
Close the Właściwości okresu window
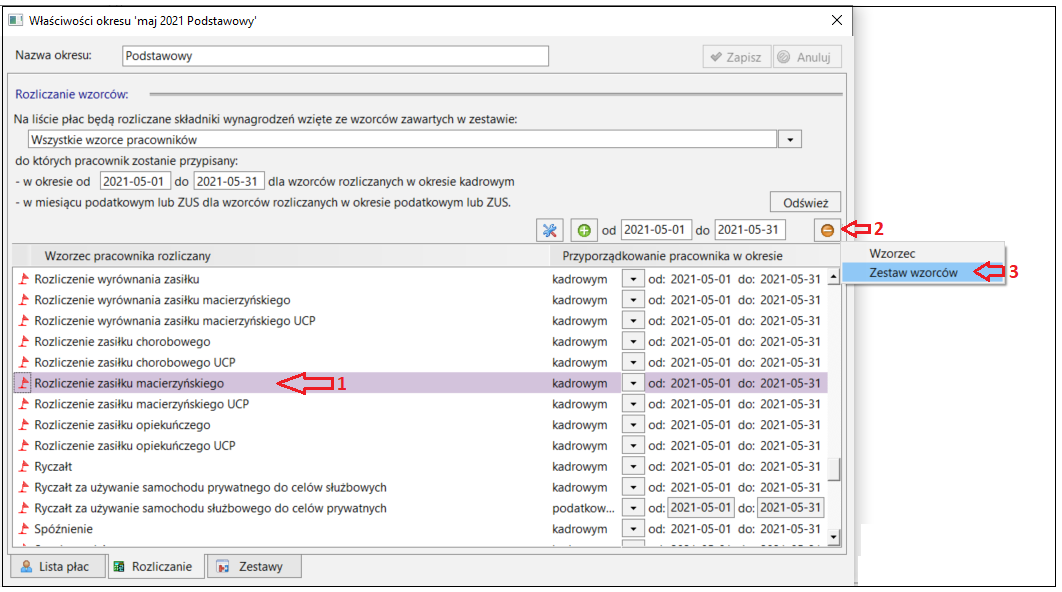pyautogui.click(x=837, y=20)
